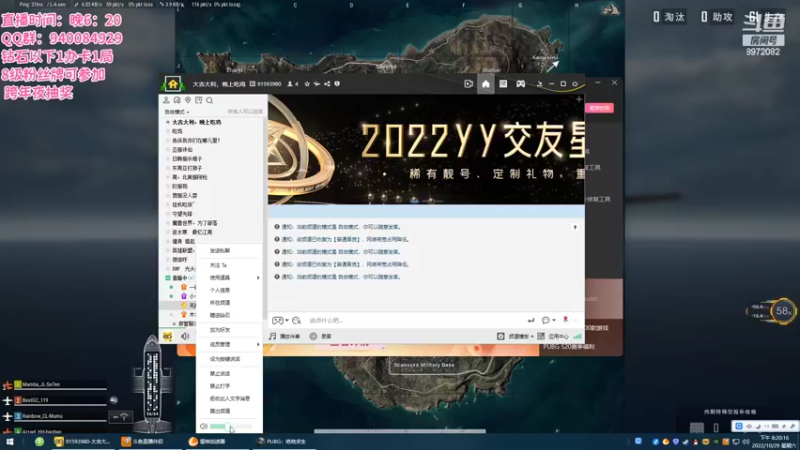
Task: Open the game controller icon in YY header
Action: 520,84
